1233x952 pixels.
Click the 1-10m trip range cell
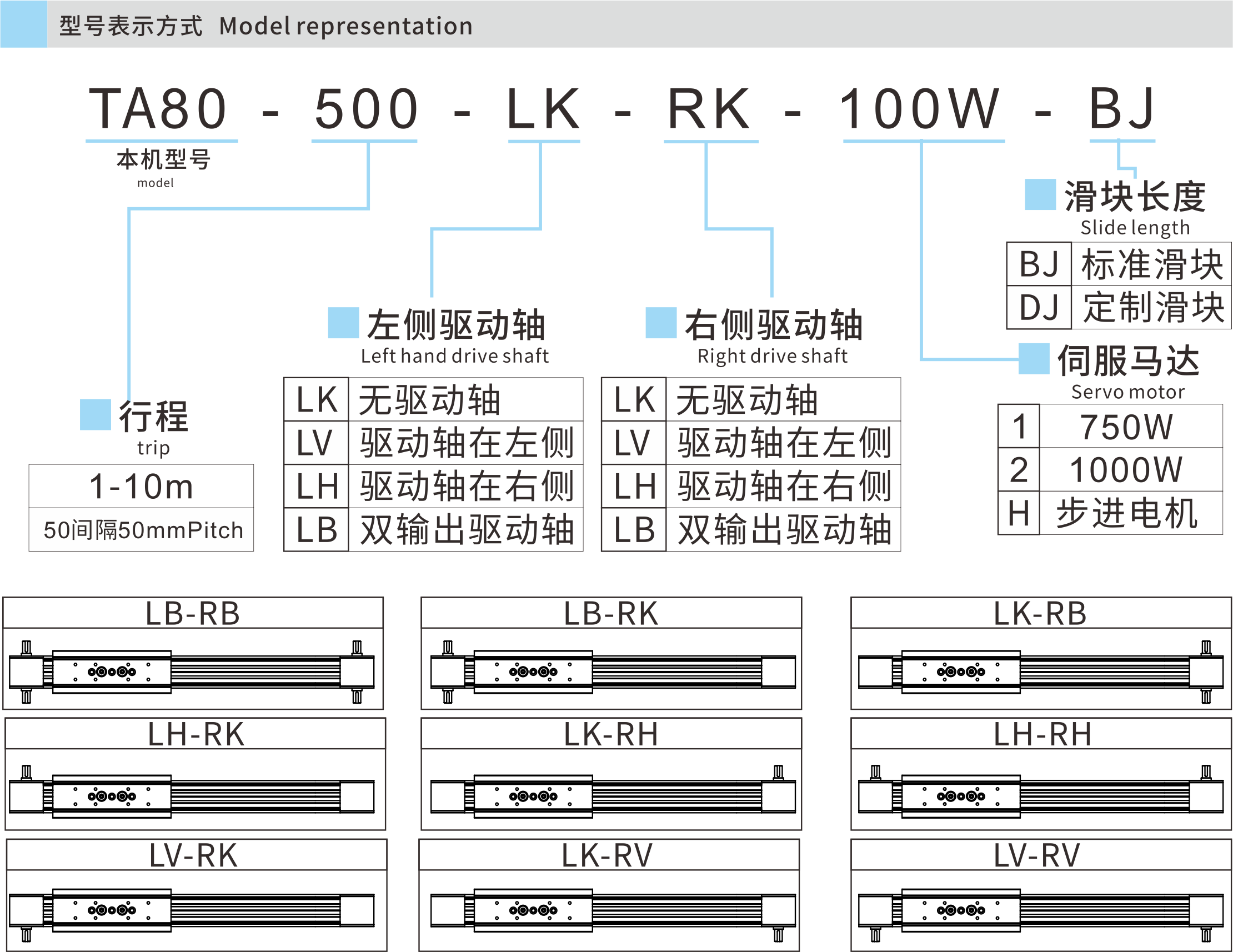pos(141,486)
